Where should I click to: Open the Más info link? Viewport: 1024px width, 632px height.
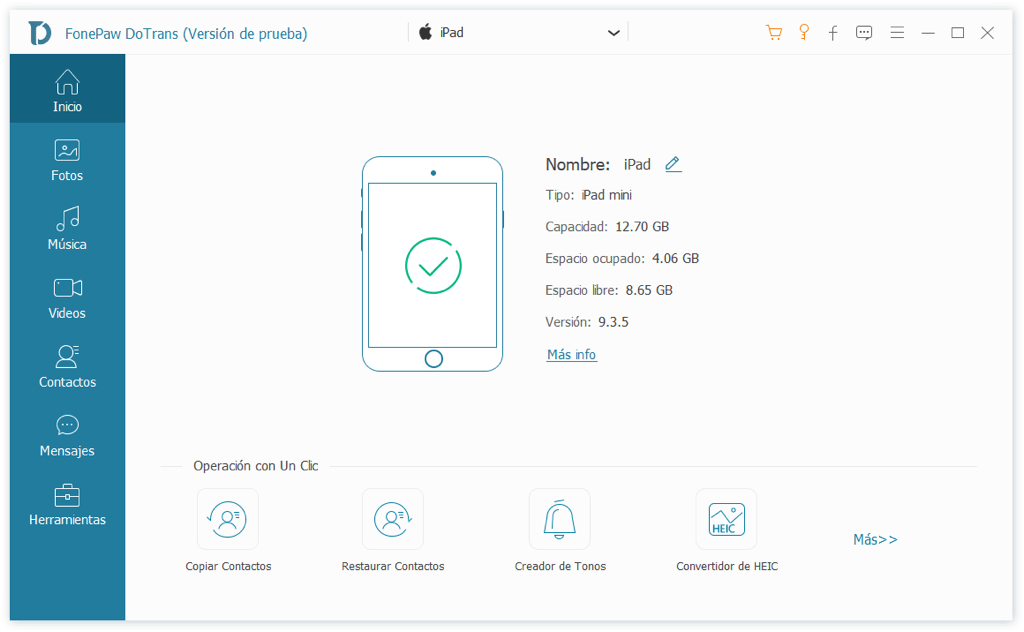pos(571,355)
